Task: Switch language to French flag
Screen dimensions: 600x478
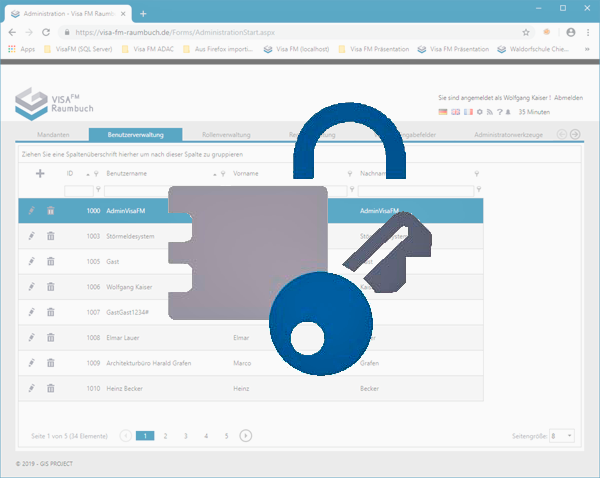Action: tap(468, 112)
